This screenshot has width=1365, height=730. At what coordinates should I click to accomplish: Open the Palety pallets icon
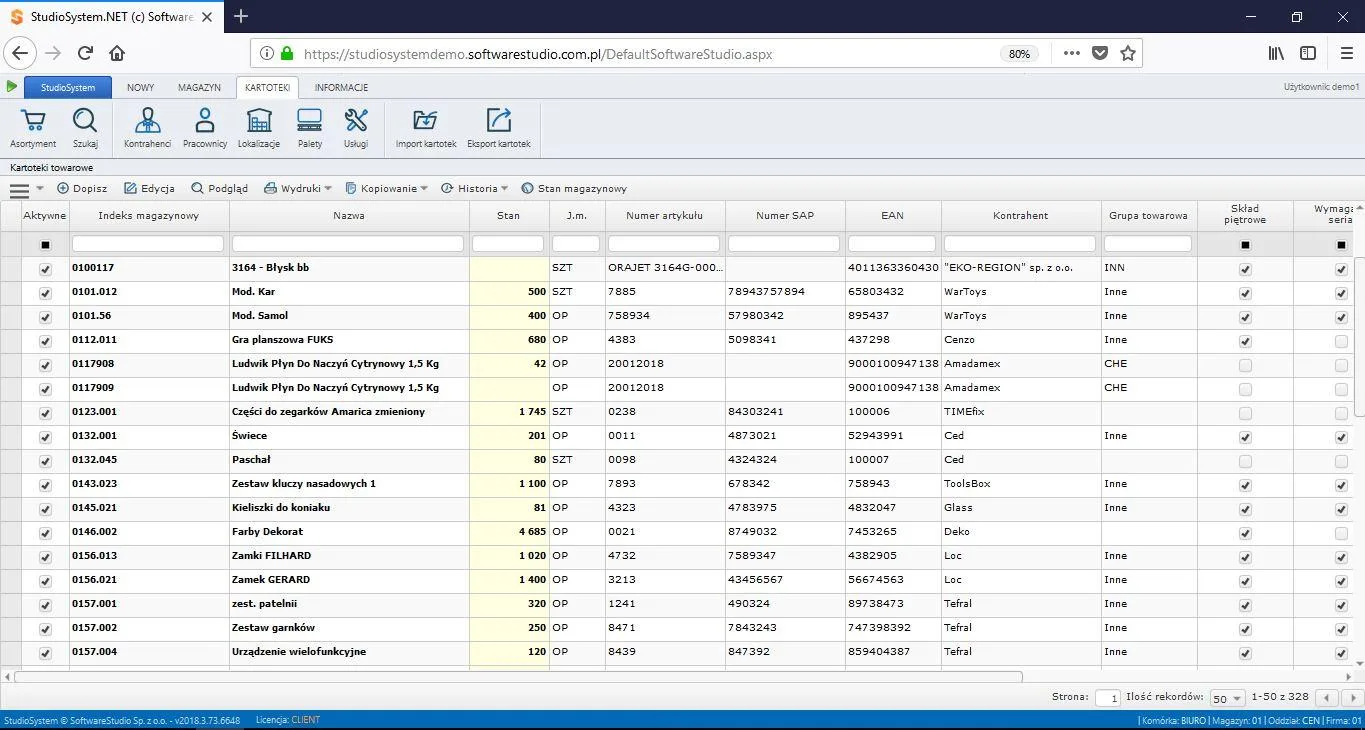coord(310,129)
